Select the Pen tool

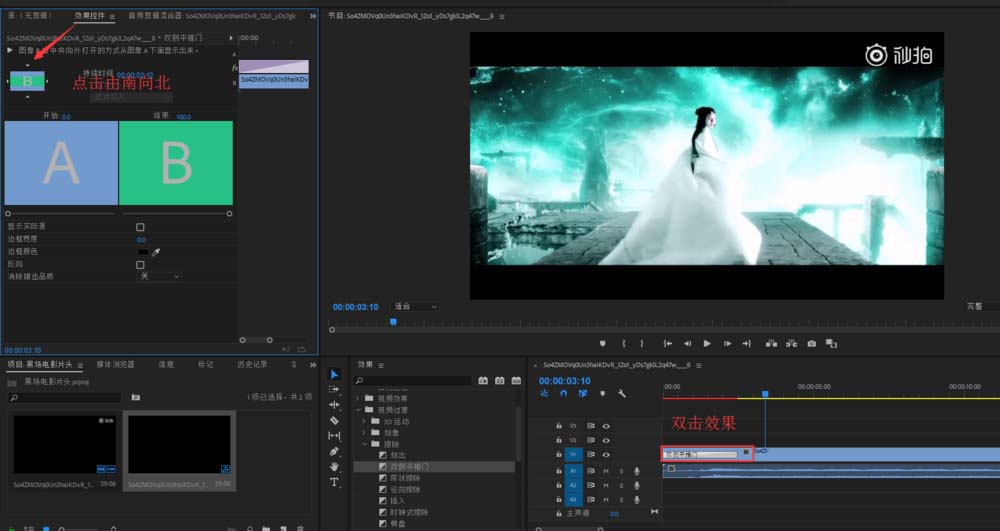334,452
